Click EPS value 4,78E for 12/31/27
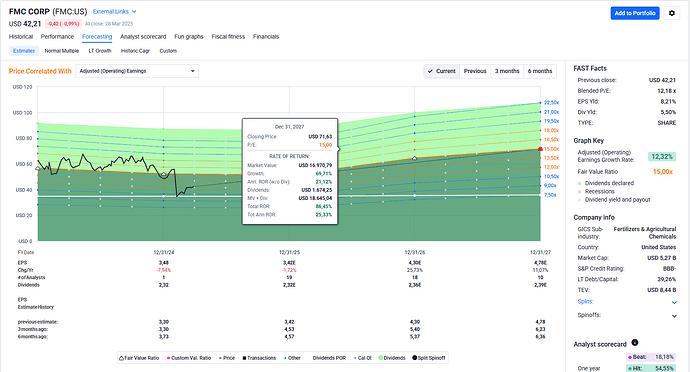 coord(540,263)
